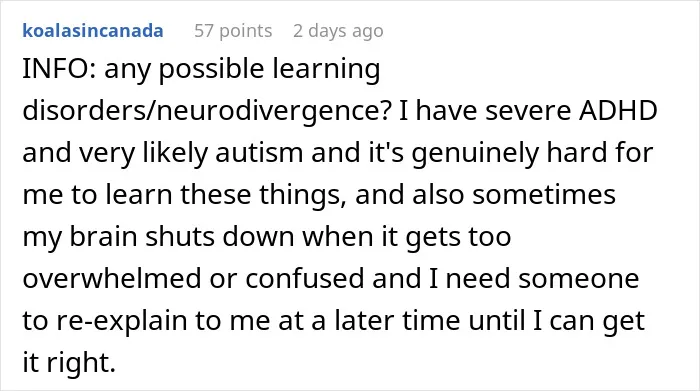Click the word ADHD in the comment
The image size is (700, 391).
(618, 111)
